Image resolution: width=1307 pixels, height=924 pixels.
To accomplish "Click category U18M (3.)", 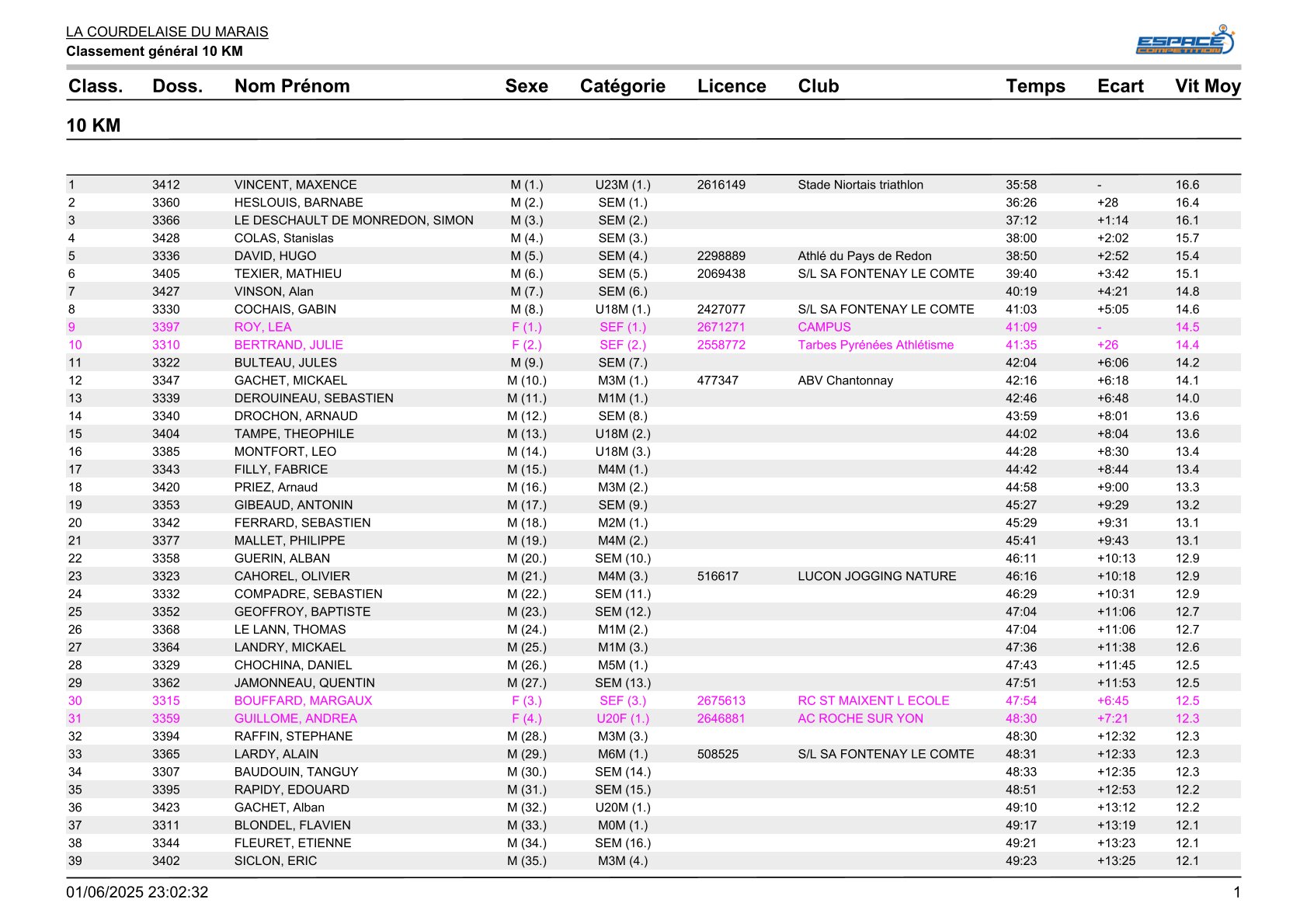I will click(623, 453).
